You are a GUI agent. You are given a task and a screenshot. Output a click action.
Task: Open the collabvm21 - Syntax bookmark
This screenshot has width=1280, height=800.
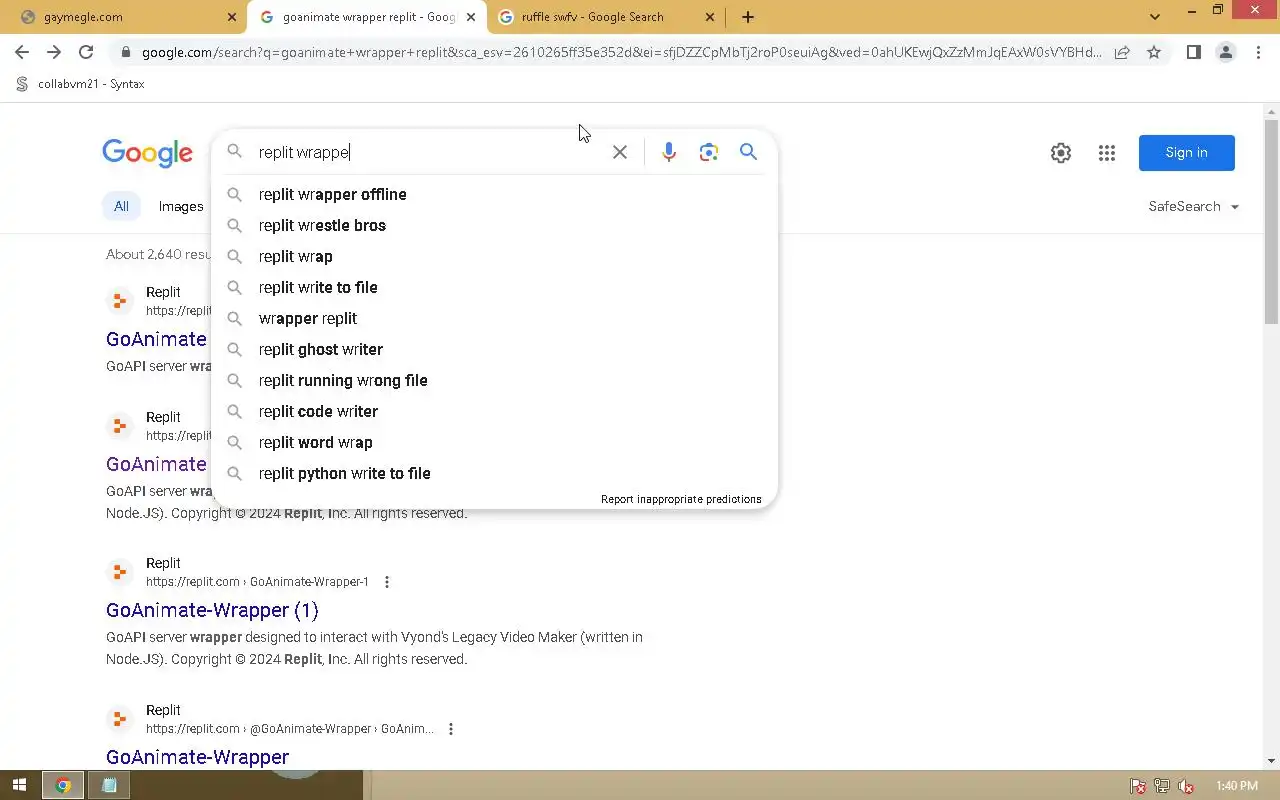81,84
